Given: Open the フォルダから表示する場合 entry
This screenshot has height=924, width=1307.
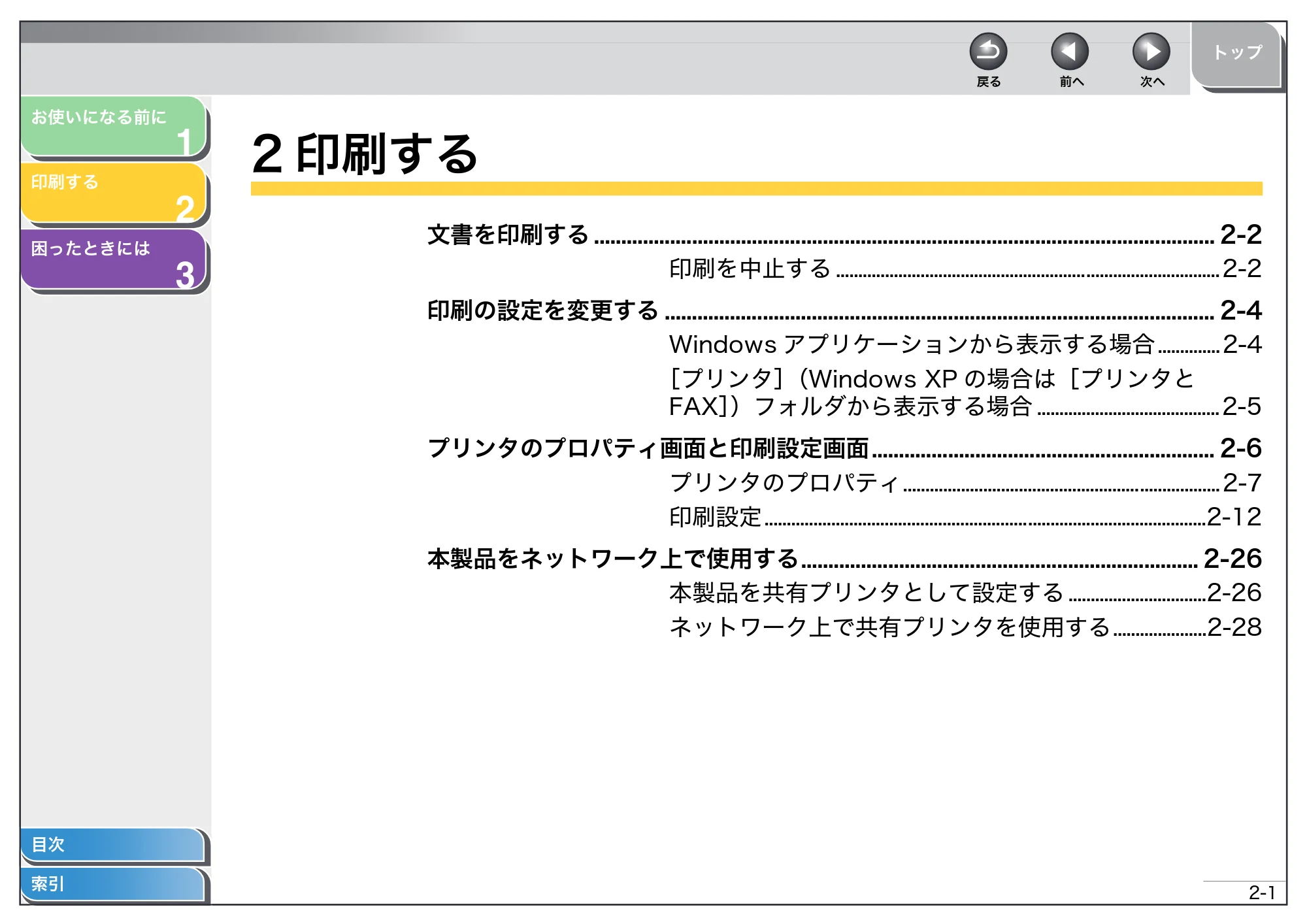Looking at the screenshot, I should pyautogui.click(x=965, y=392).
